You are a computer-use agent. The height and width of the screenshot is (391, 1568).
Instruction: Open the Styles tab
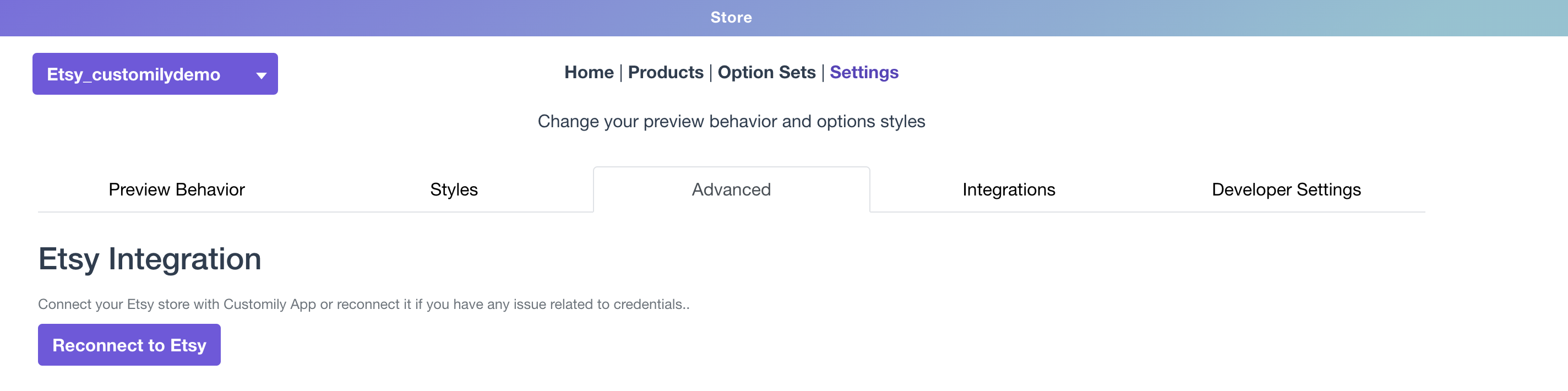click(x=454, y=189)
